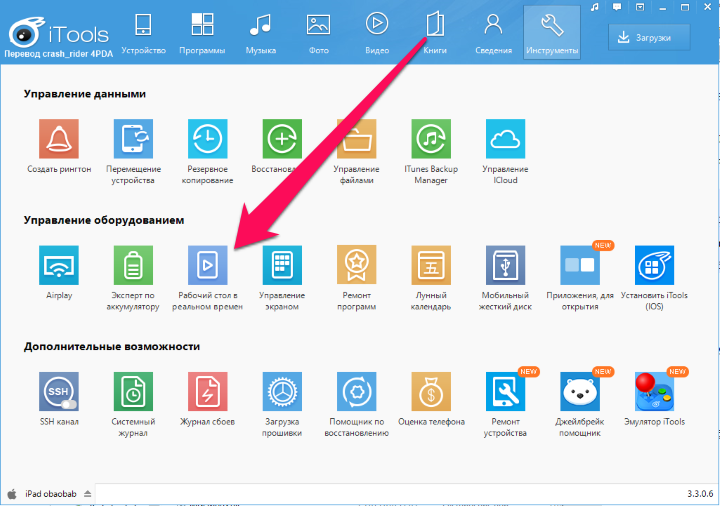The width and height of the screenshot is (720, 506).
Task: Open Ремонт программ tool
Action: (356, 265)
